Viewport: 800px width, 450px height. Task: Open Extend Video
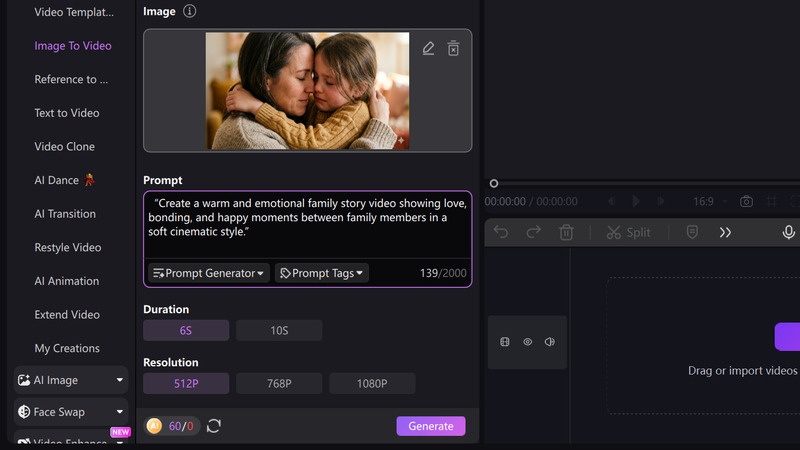pos(67,315)
